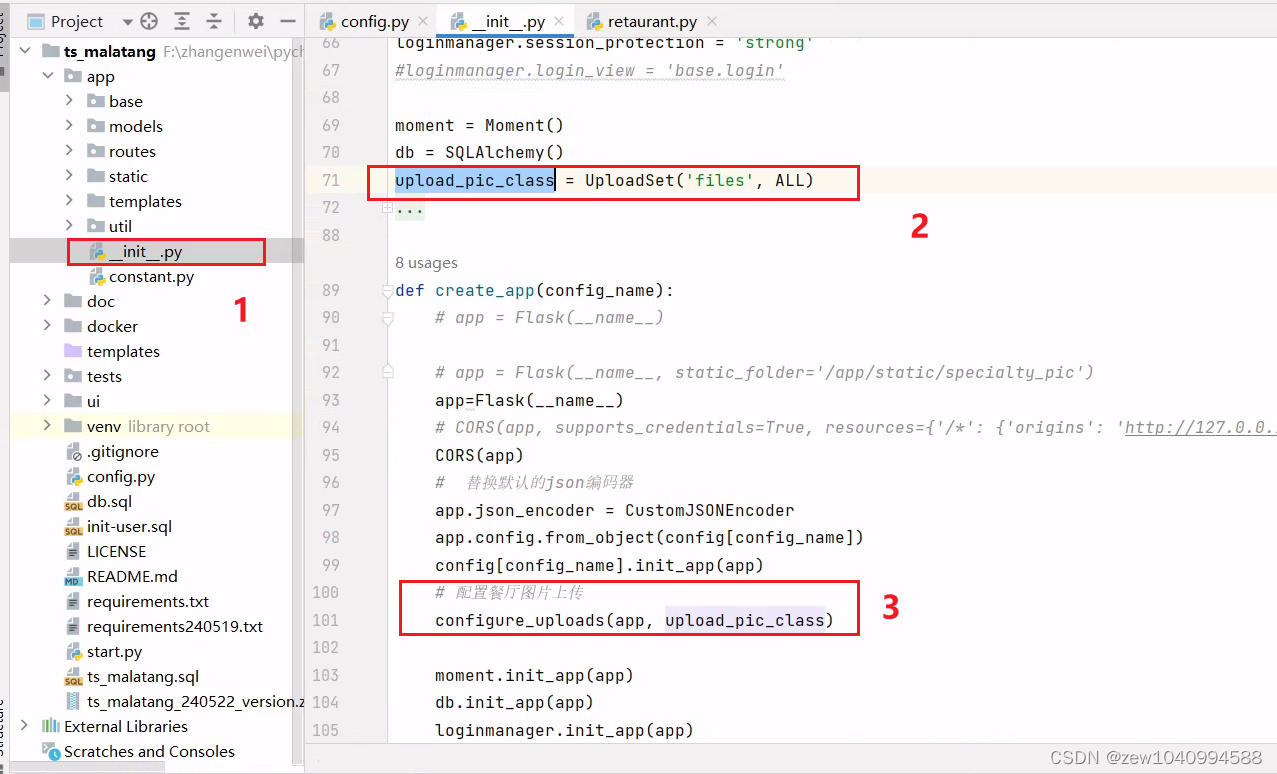Click the Scratches and Consoles icon
Viewport: 1277px width, 774px height.
click(51, 751)
